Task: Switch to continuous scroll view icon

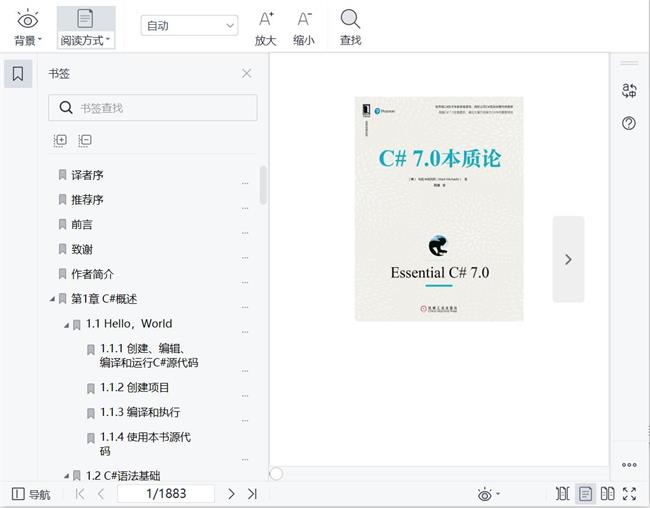Action: [x=563, y=493]
